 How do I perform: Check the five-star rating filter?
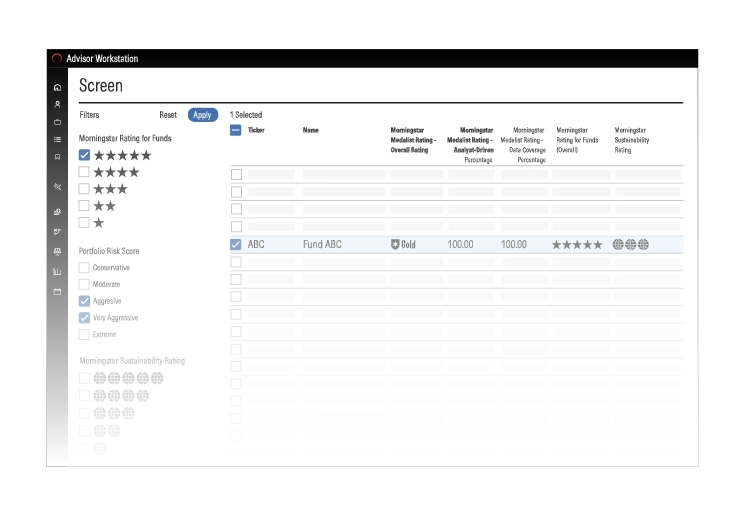[x=84, y=155]
